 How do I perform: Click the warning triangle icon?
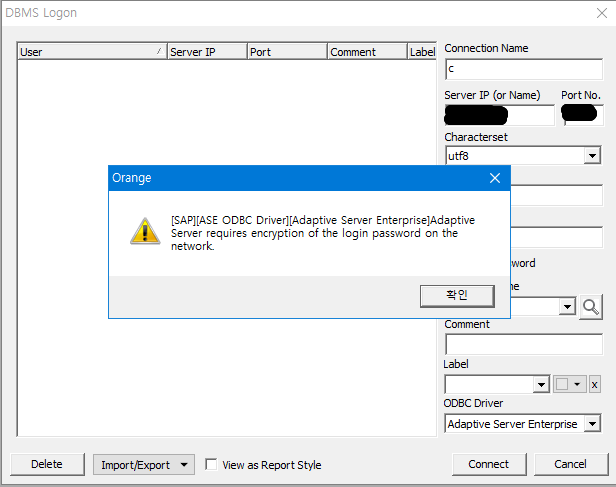point(145,230)
